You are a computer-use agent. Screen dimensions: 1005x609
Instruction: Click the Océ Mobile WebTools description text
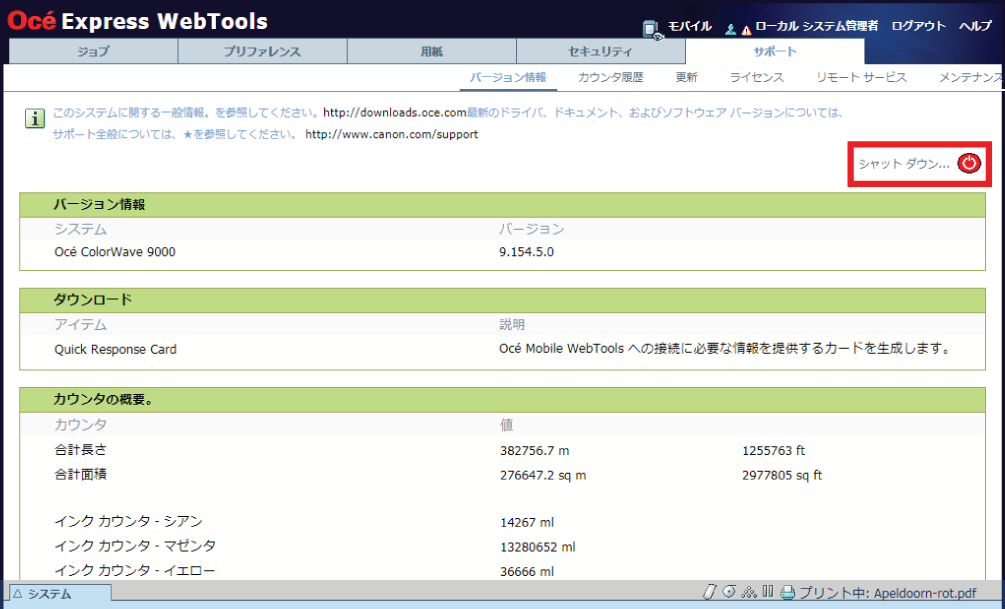click(x=724, y=349)
